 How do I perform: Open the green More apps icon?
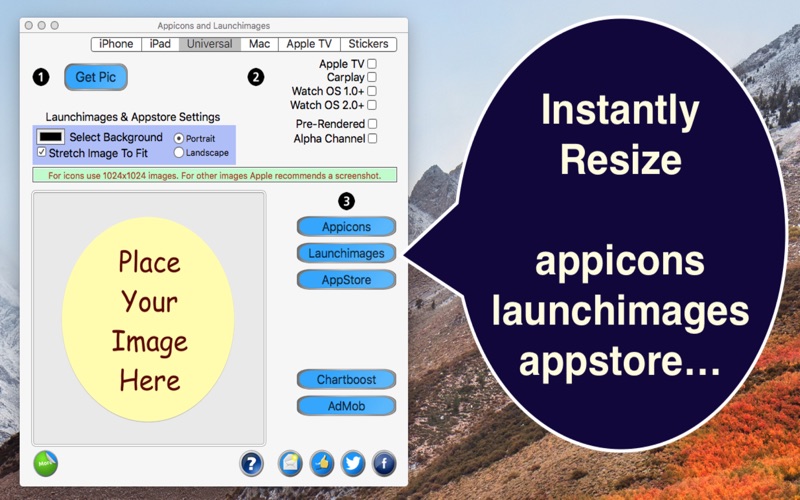point(45,463)
